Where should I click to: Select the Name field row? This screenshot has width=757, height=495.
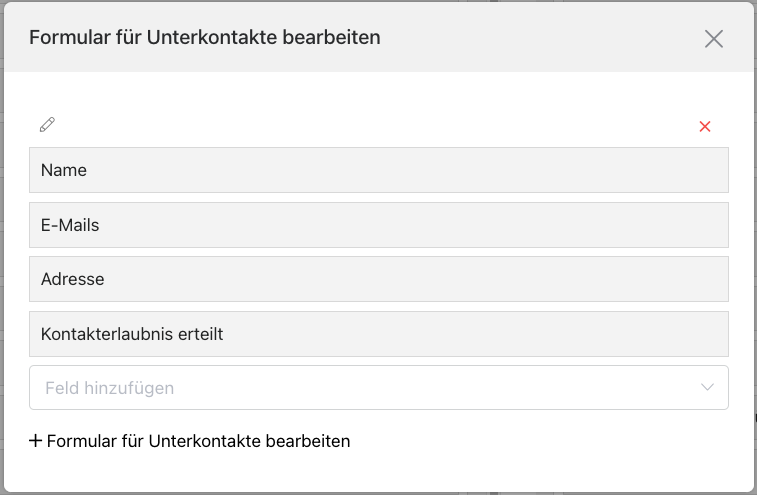(x=378, y=170)
